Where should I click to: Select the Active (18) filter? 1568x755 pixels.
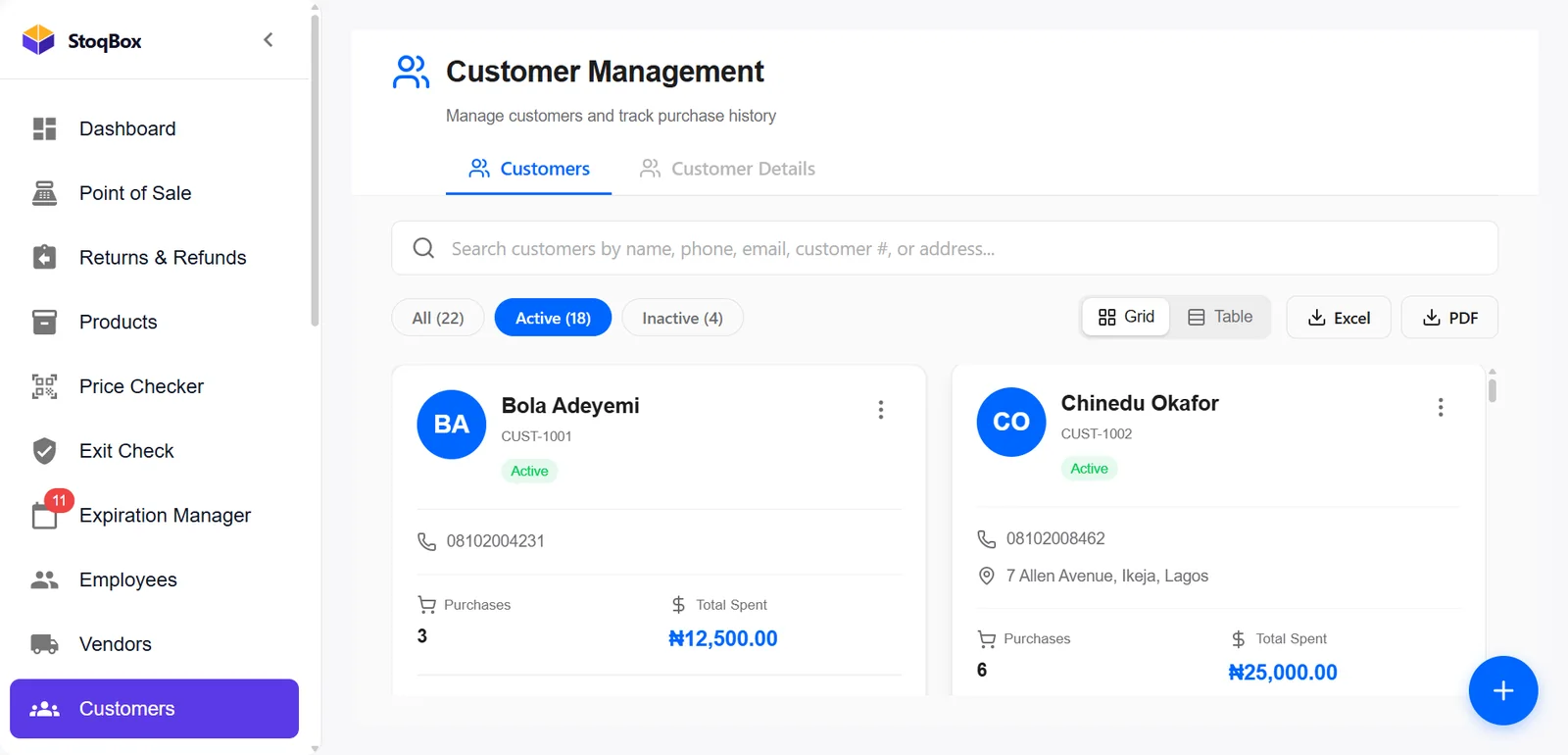coord(553,318)
